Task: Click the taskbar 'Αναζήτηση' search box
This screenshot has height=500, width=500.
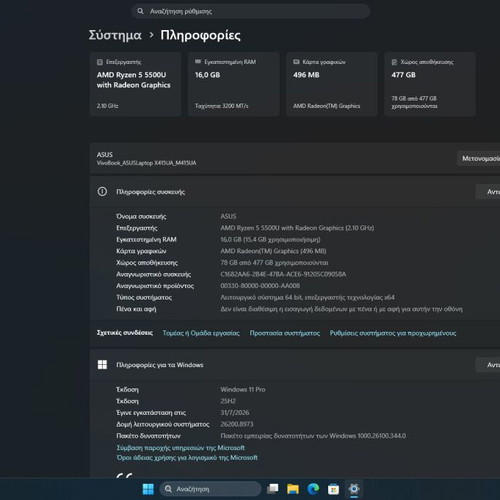Action: pos(211,489)
